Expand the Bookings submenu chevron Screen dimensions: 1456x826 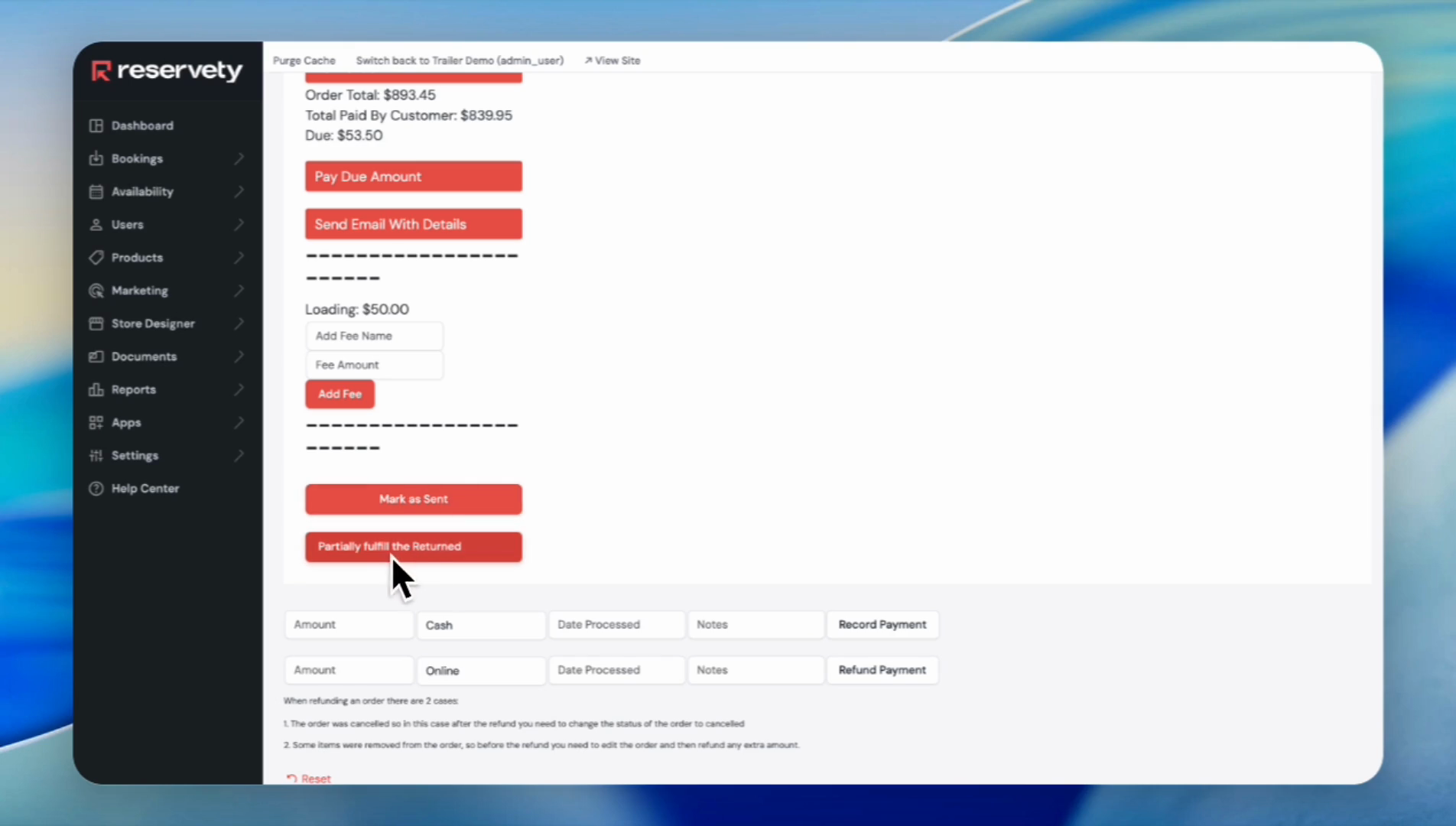pos(239,158)
